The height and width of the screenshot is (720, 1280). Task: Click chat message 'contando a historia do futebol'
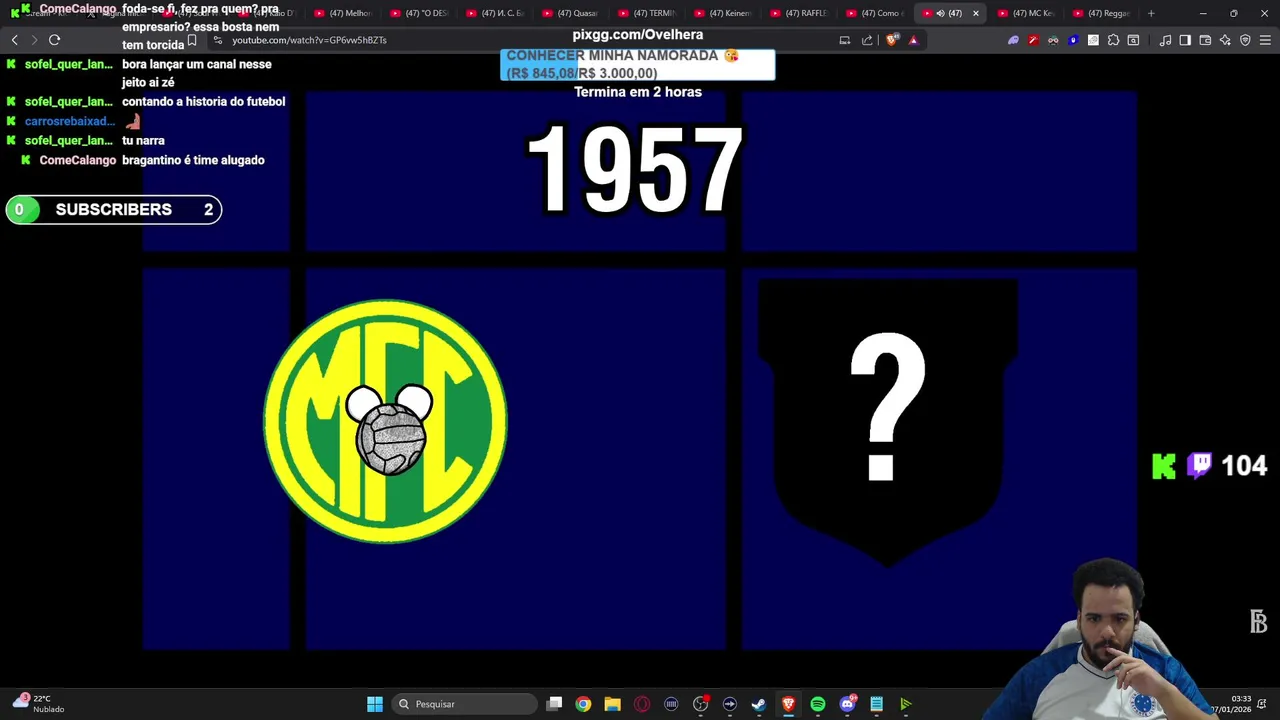203,101
